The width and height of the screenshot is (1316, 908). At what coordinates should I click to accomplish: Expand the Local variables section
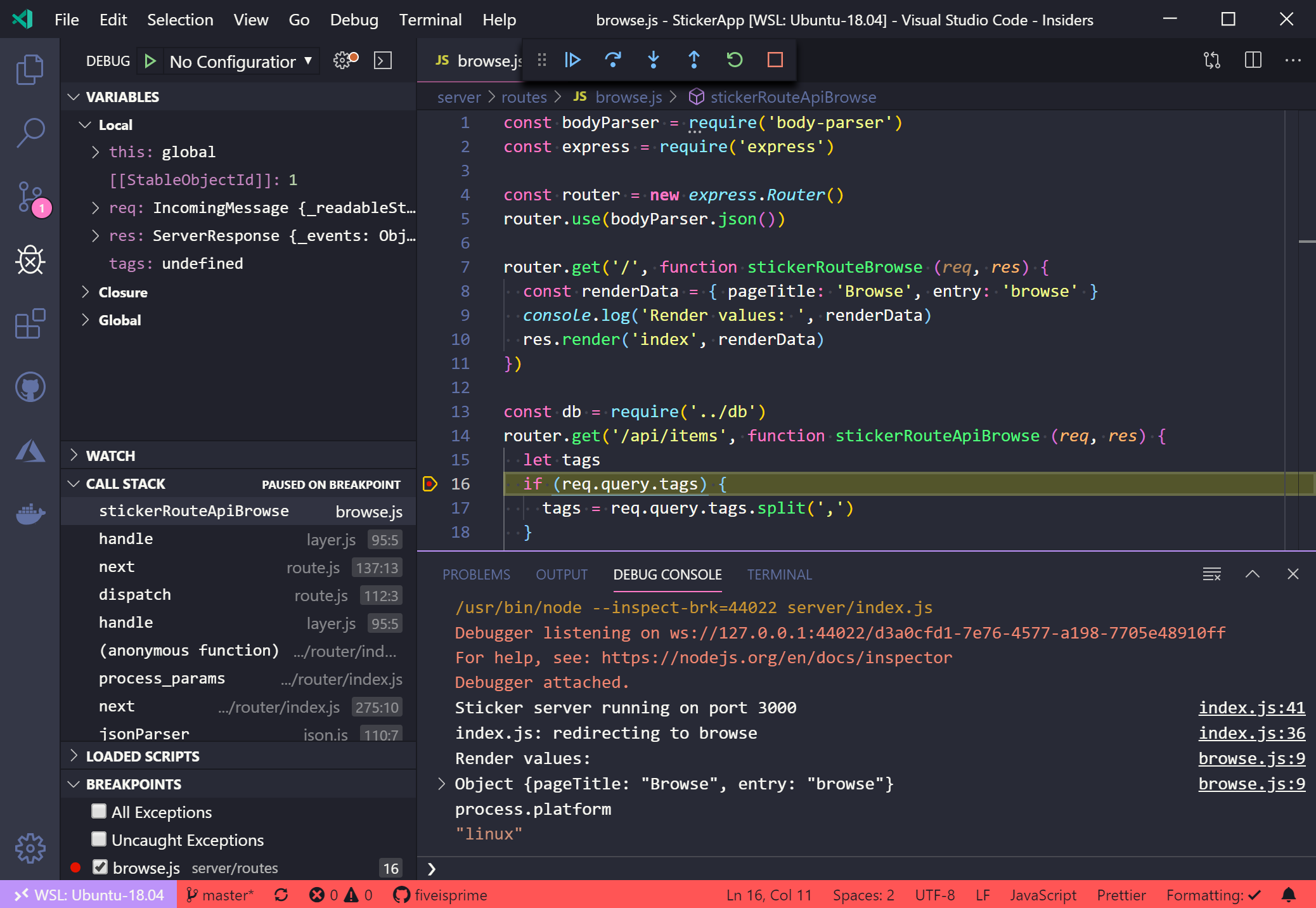pos(89,123)
